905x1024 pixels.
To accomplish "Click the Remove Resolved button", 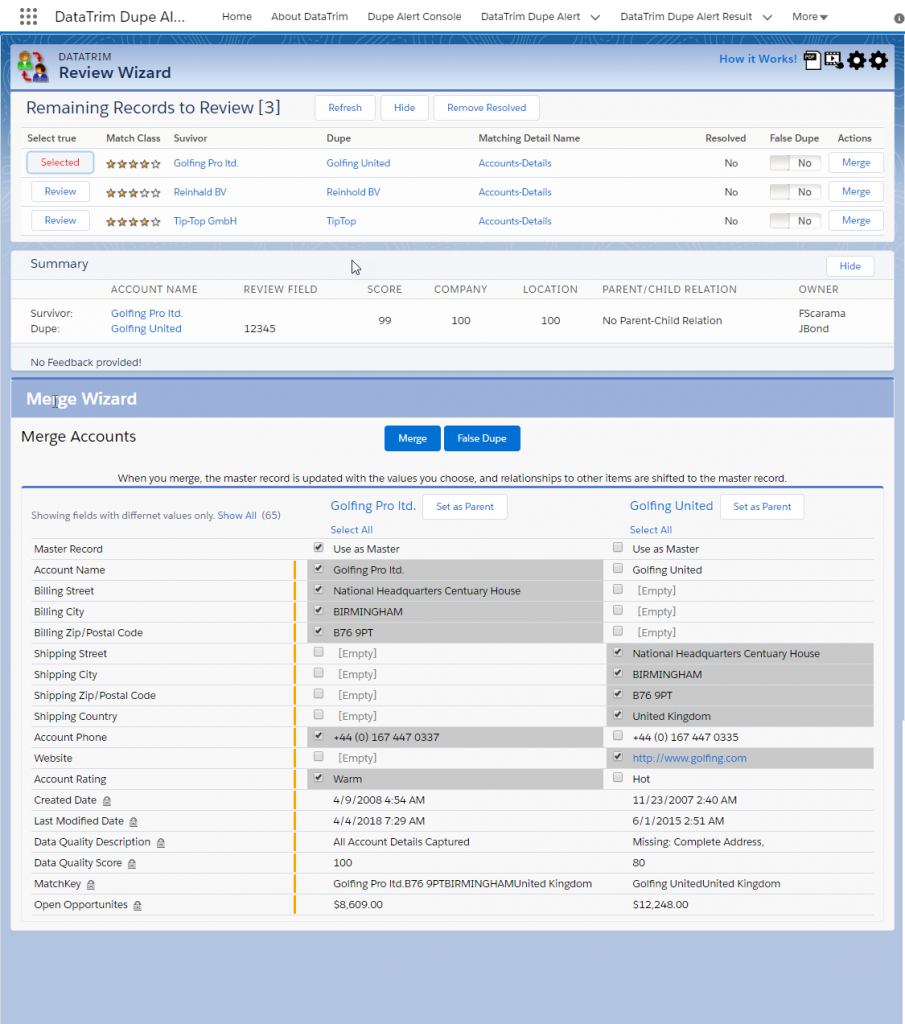I will (486, 108).
